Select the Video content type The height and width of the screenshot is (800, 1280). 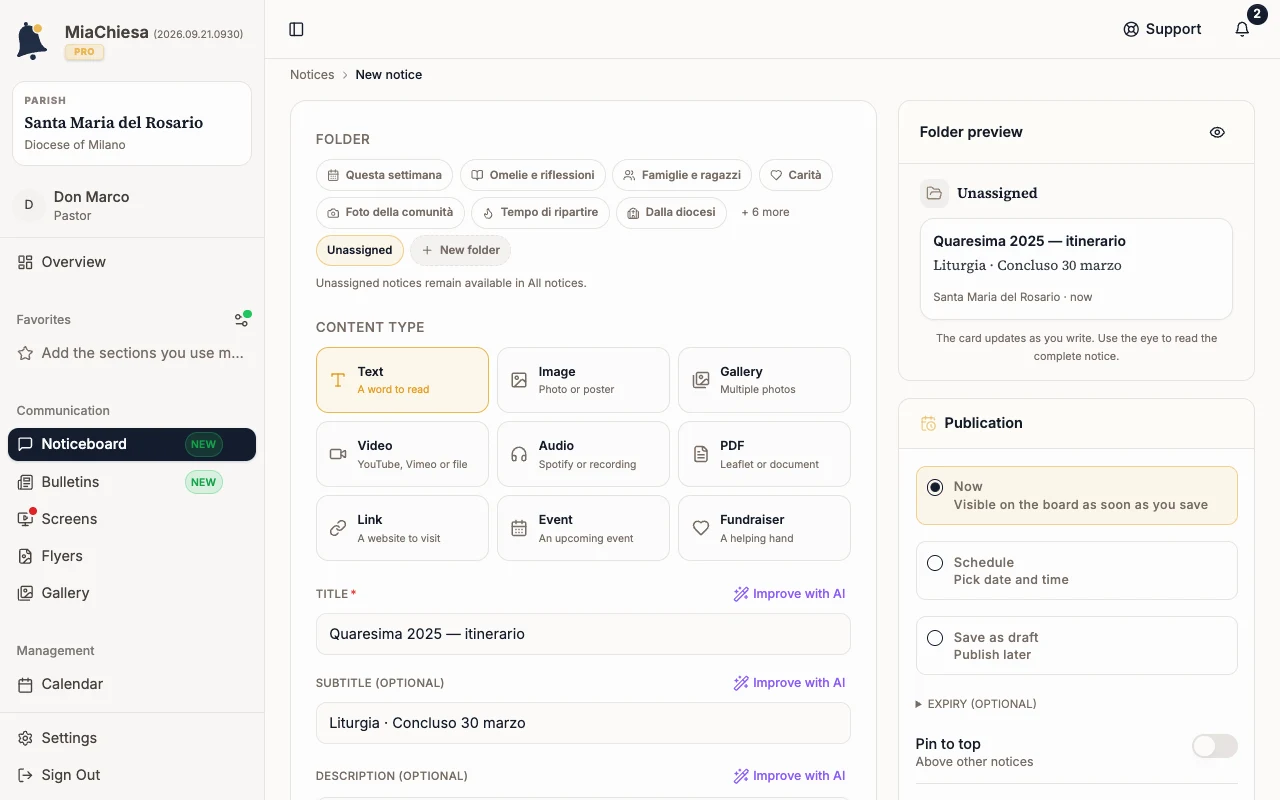coord(402,454)
